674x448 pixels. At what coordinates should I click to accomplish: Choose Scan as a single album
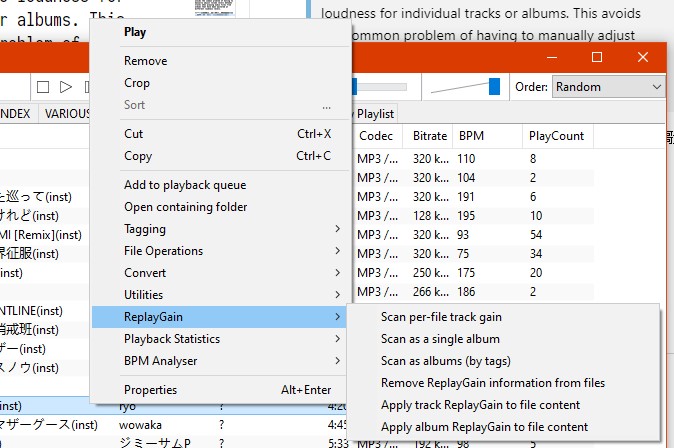coord(503,339)
